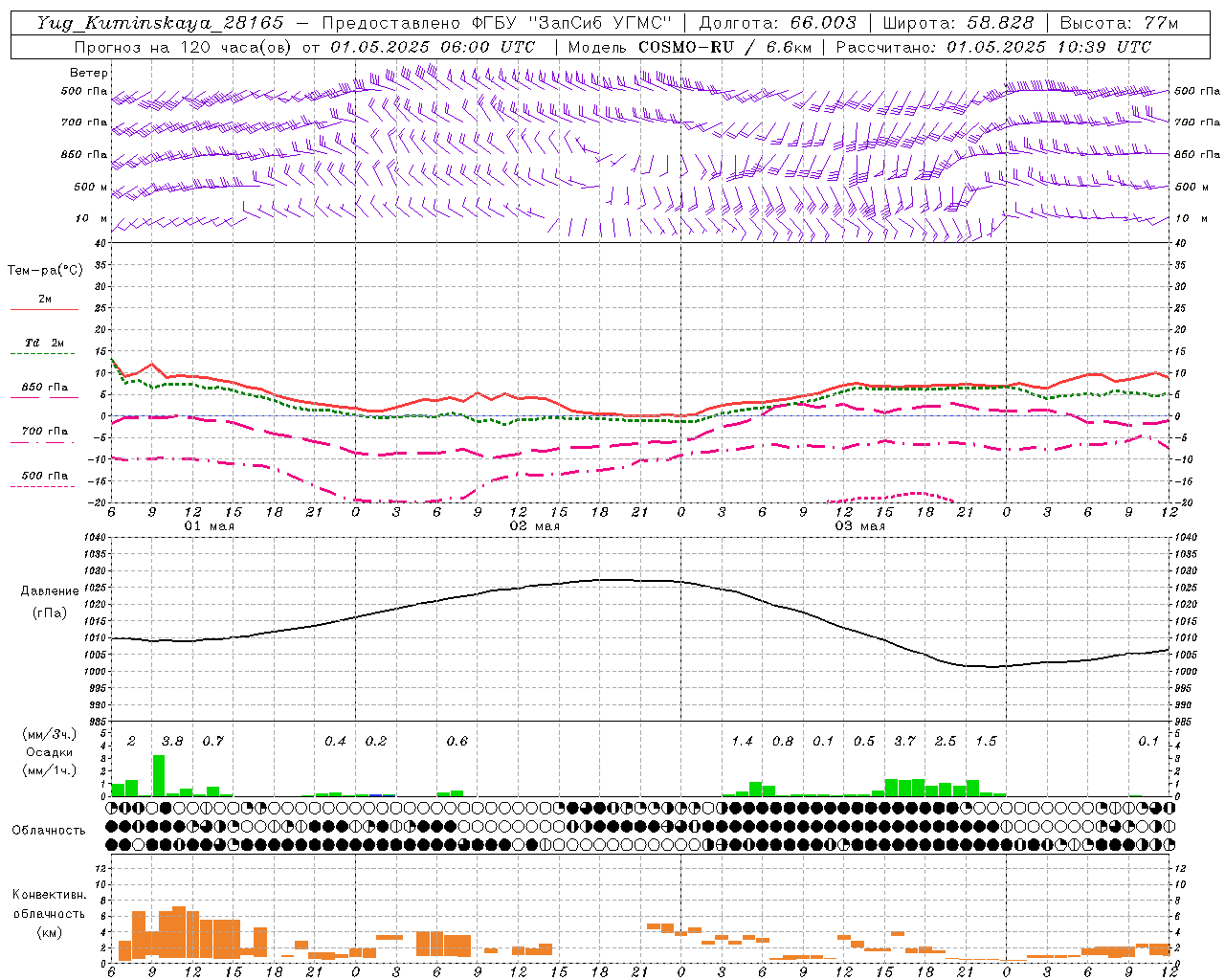1225x980 pixels.
Task: Click the precipitation value 3.7
Action: point(904,741)
